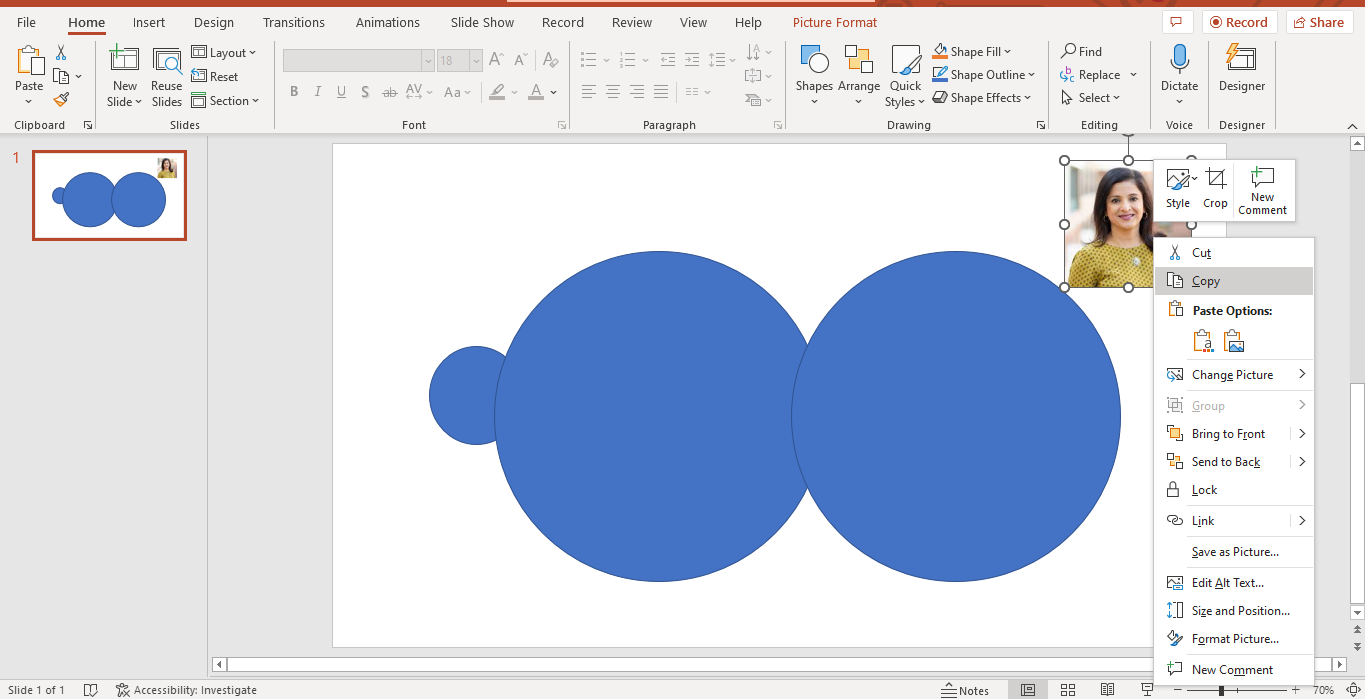The width and height of the screenshot is (1365, 699).
Task: Choose Change Picture from the context menu
Action: pos(1232,374)
